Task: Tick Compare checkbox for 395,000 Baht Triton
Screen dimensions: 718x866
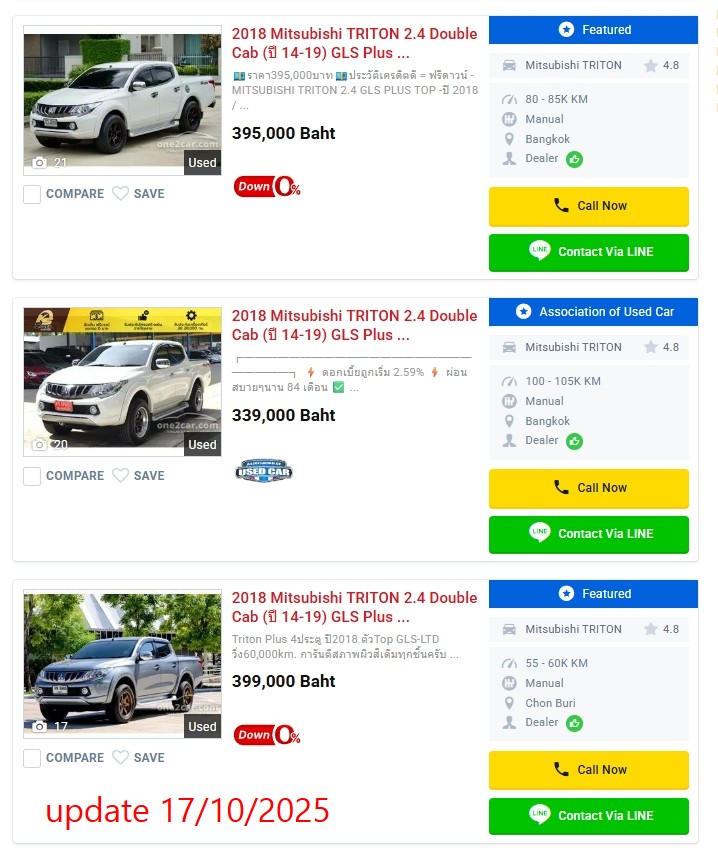Action: pos(32,194)
